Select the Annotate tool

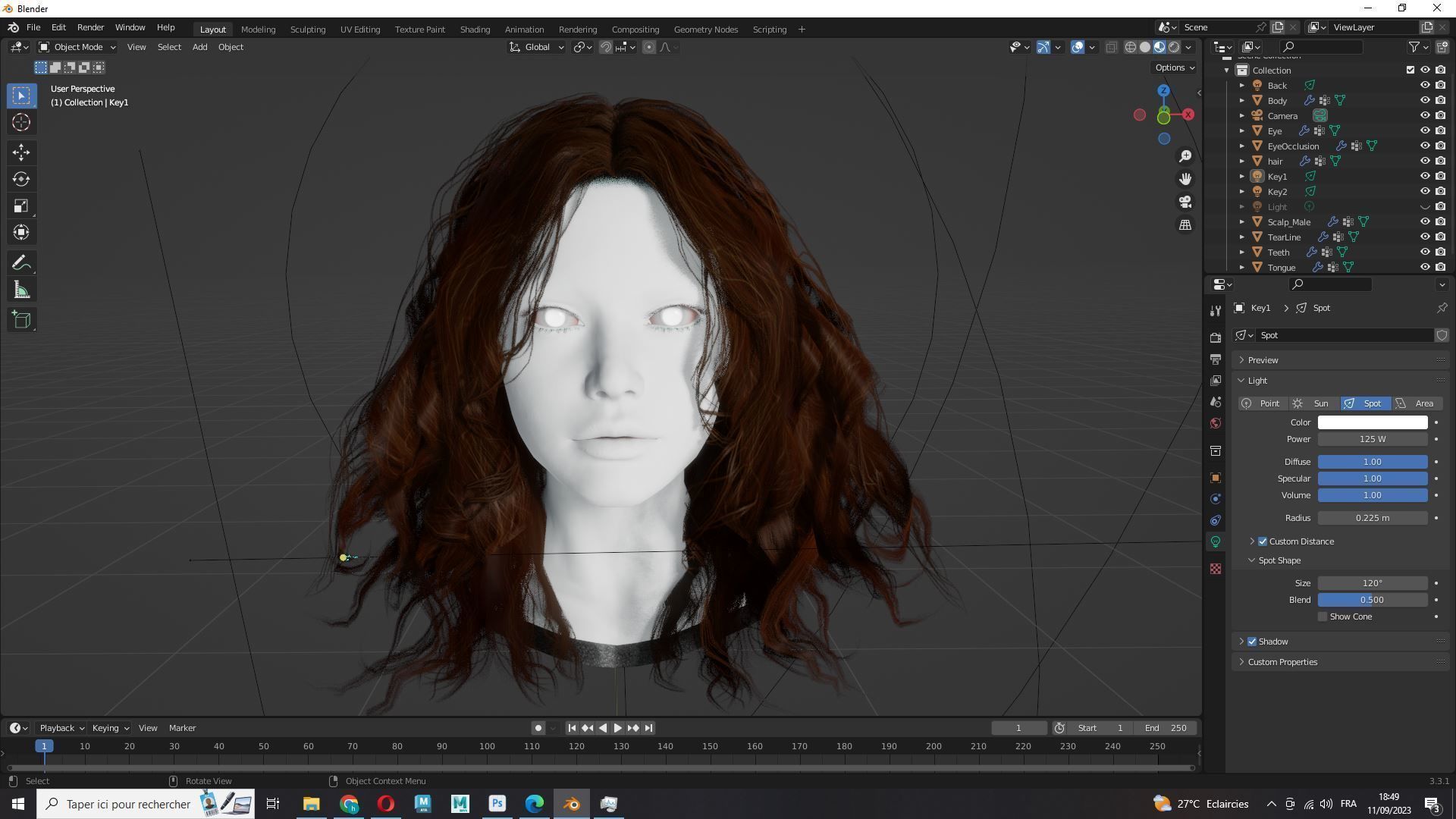tap(21, 263)
